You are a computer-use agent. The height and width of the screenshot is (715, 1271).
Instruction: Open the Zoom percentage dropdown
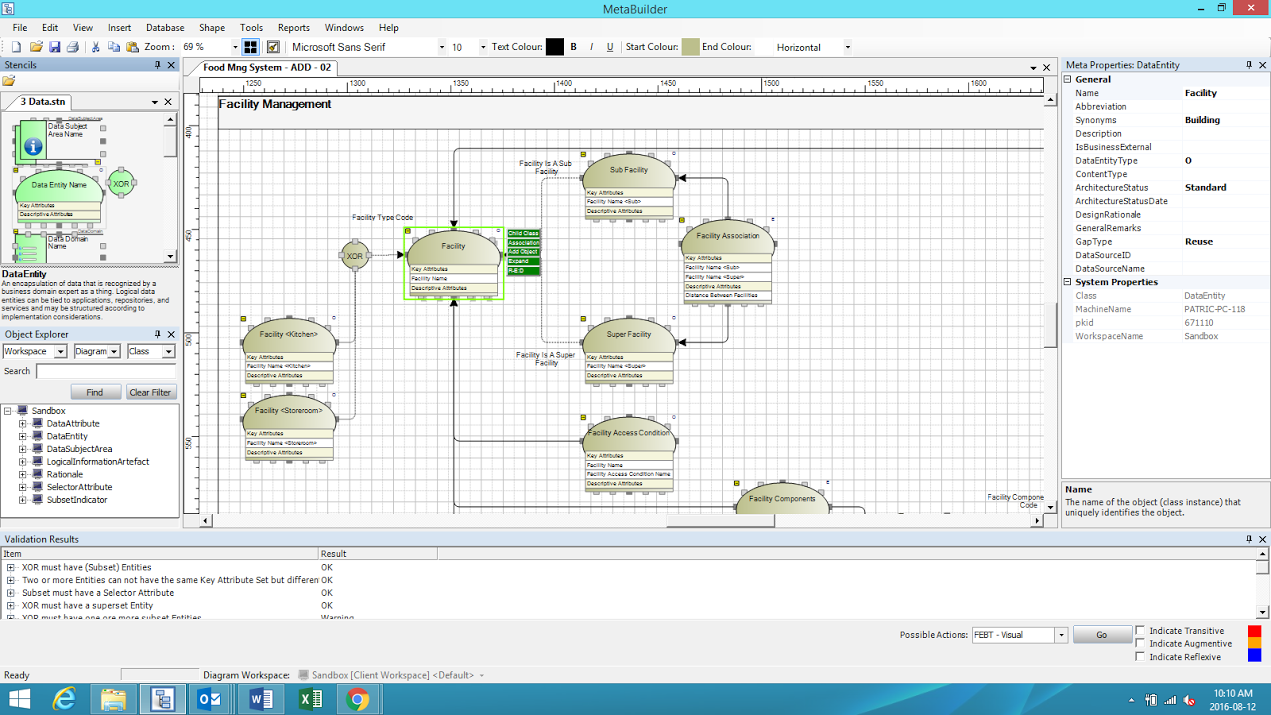tap(235, 47)
